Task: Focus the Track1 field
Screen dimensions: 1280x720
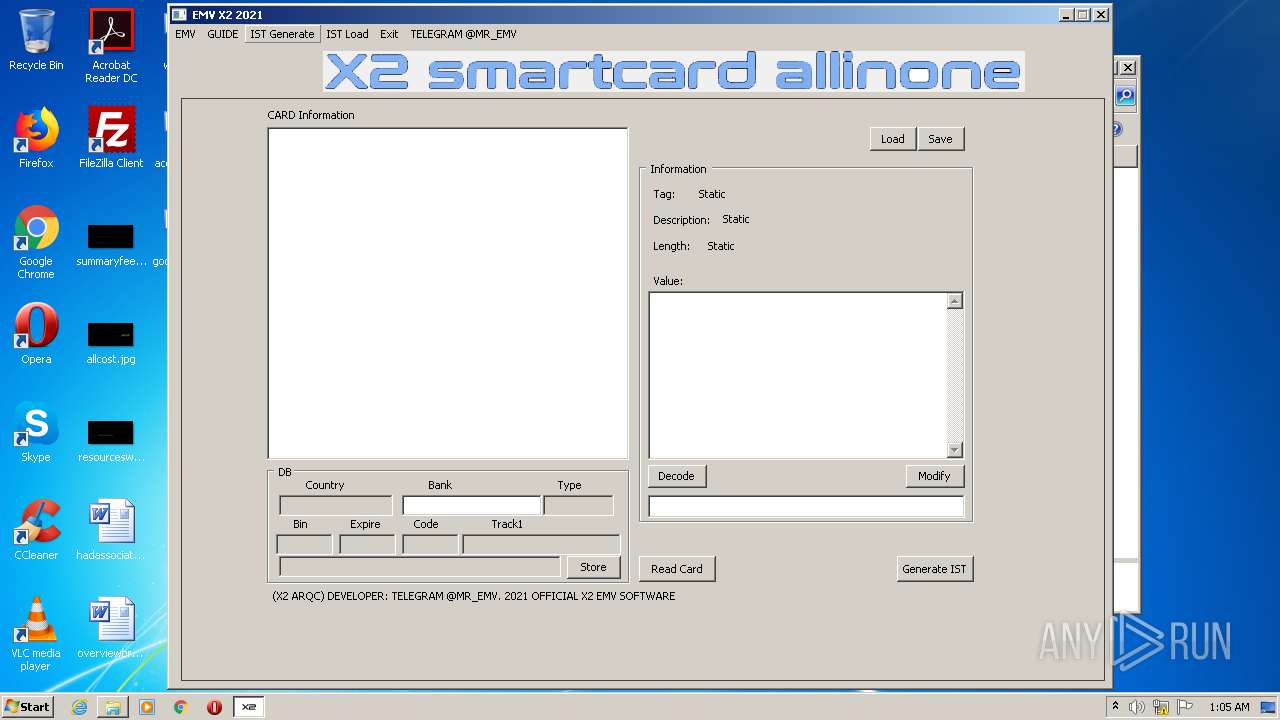Action: (541, 544)
